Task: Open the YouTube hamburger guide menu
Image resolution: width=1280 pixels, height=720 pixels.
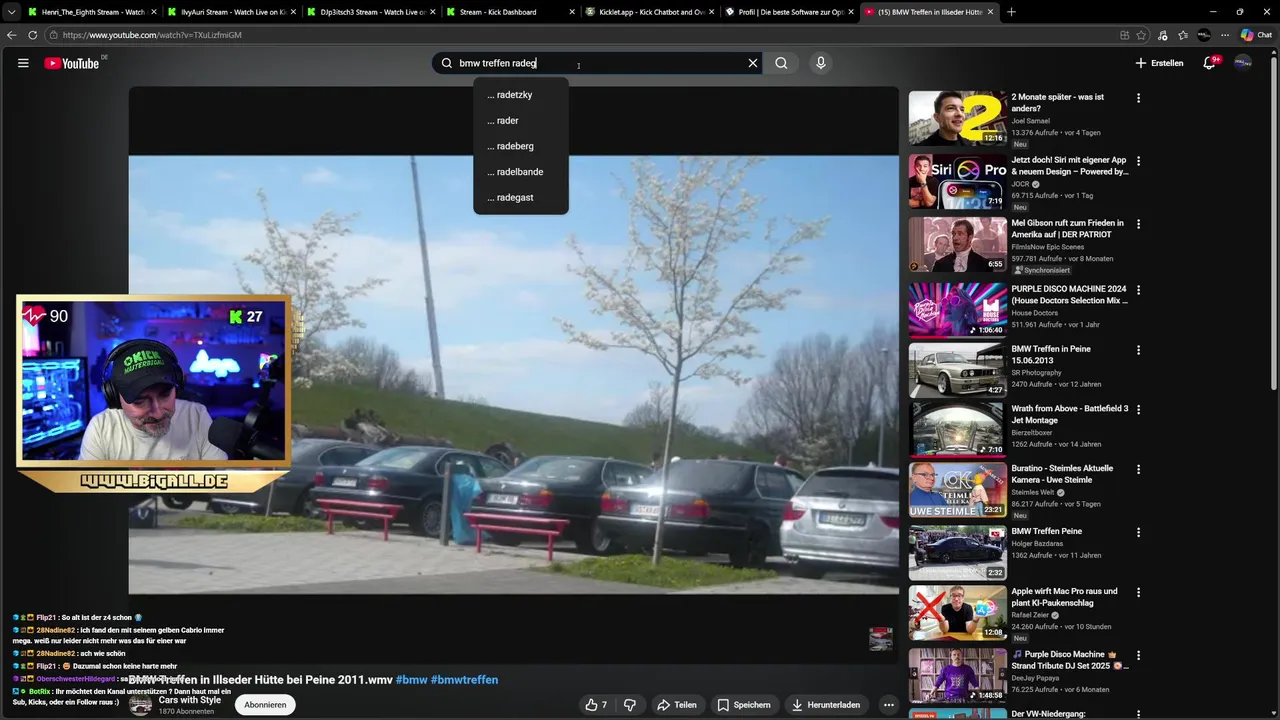Action: [x=23, y=63]
